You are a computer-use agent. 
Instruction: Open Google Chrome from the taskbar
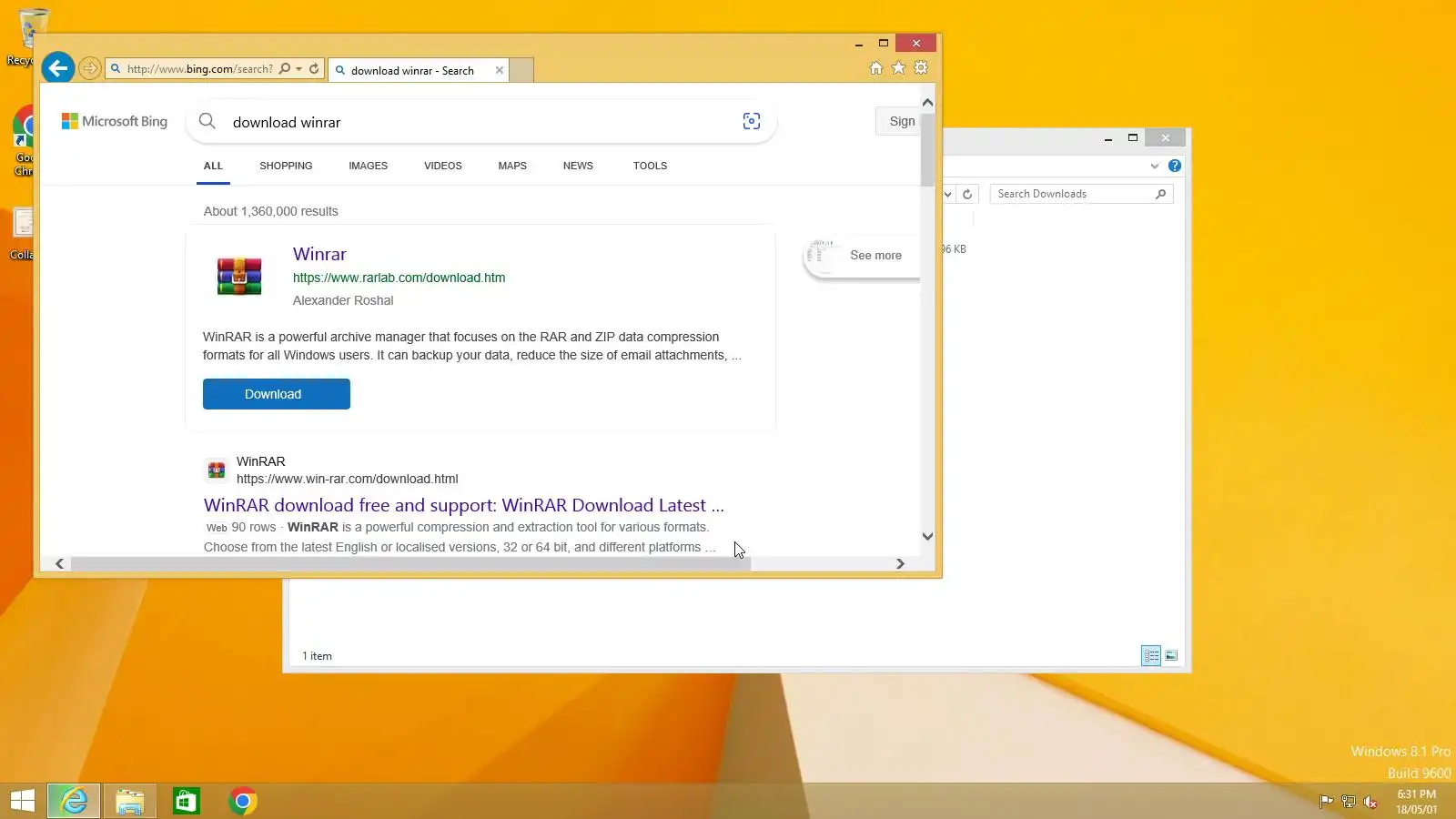click(243, 801)
